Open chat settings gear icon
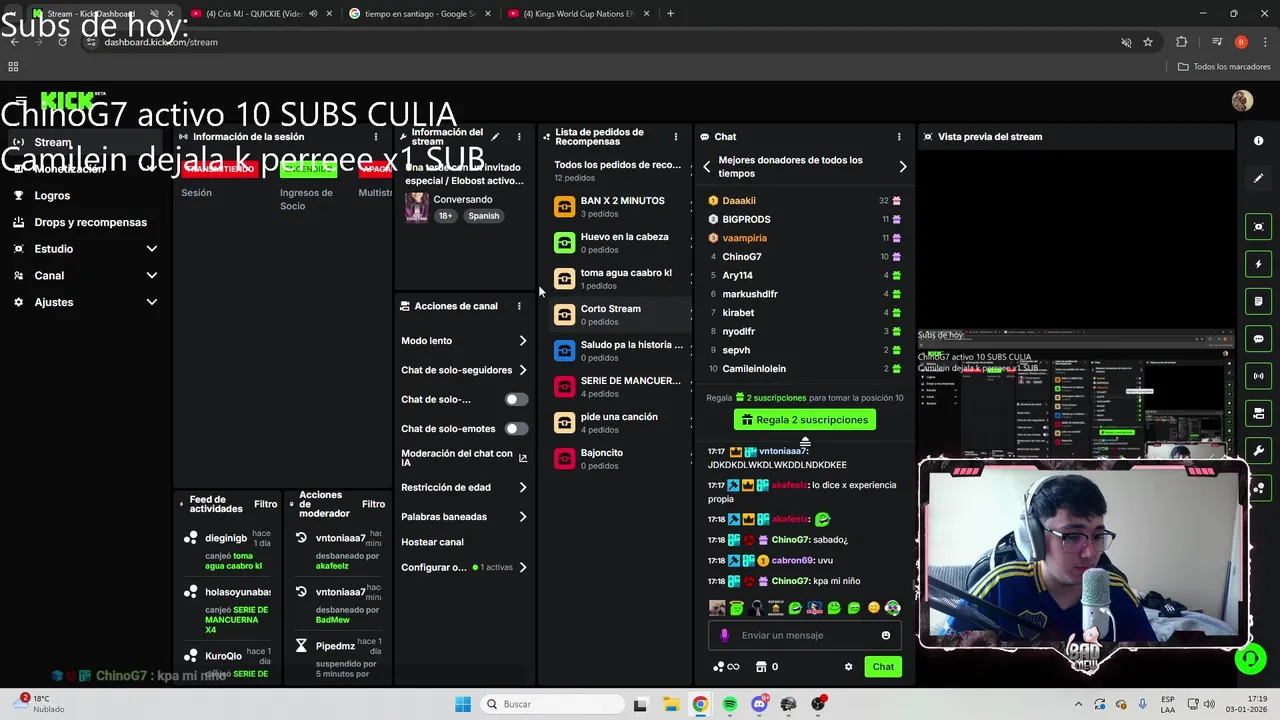This screenshot has height=720, width=1280. coord(849,667)
